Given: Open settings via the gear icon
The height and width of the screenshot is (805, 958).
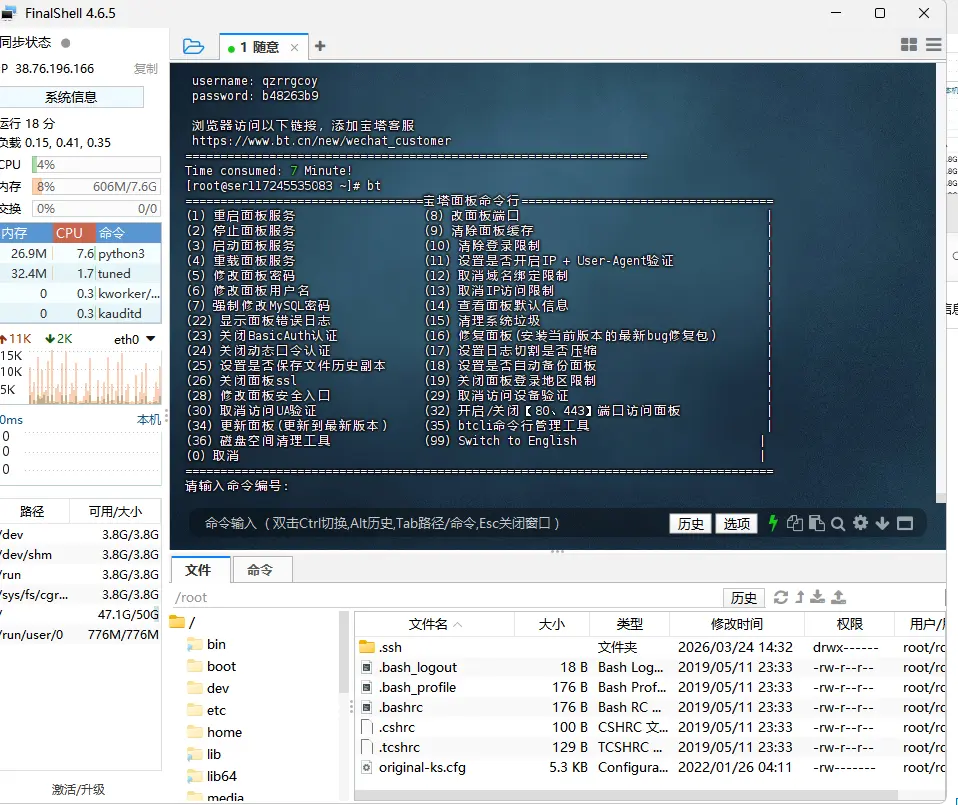Looking at the screenshot, I should [x=860, y=522].
